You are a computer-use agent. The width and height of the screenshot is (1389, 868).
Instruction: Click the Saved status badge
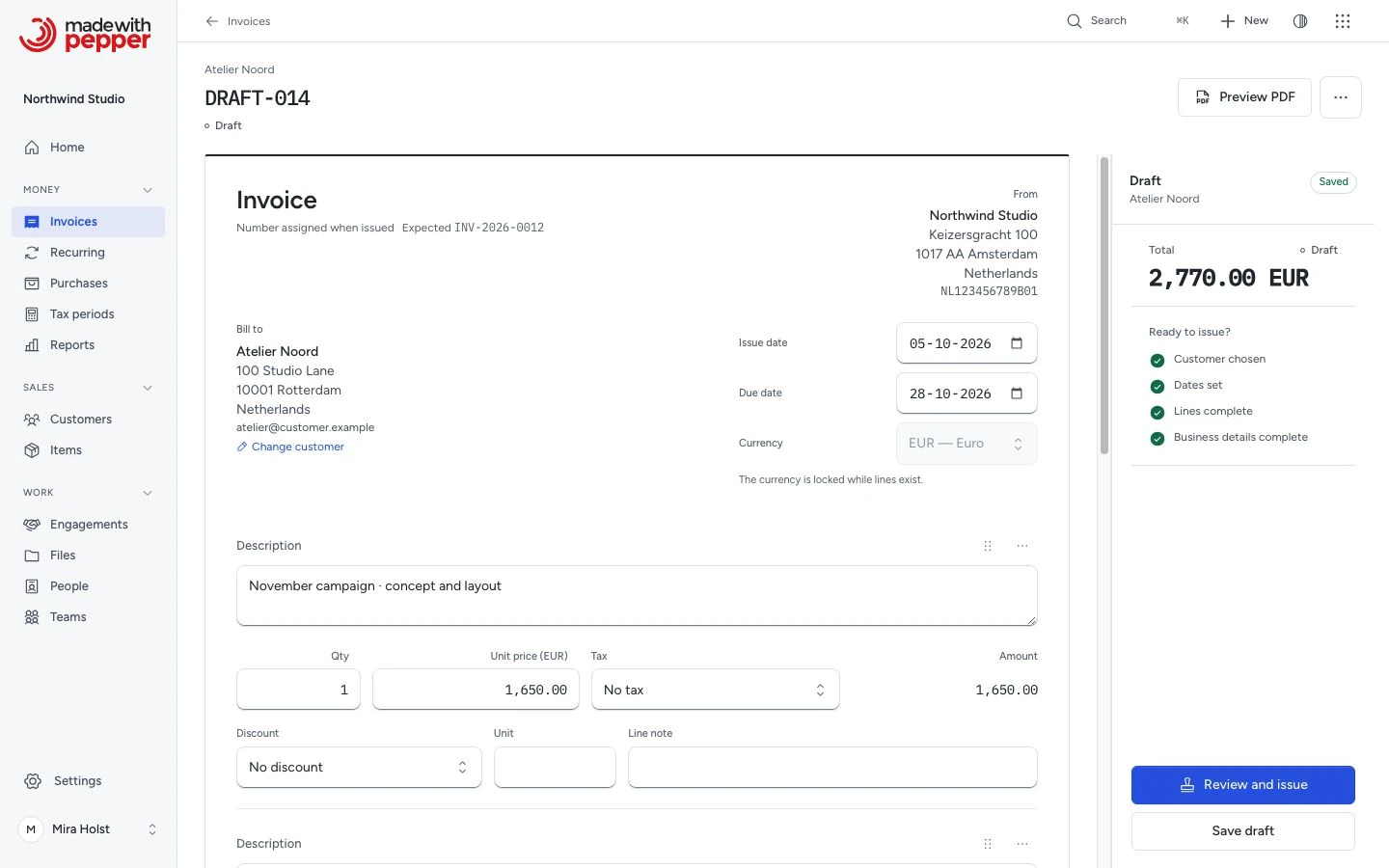(x=1333, y=182)
